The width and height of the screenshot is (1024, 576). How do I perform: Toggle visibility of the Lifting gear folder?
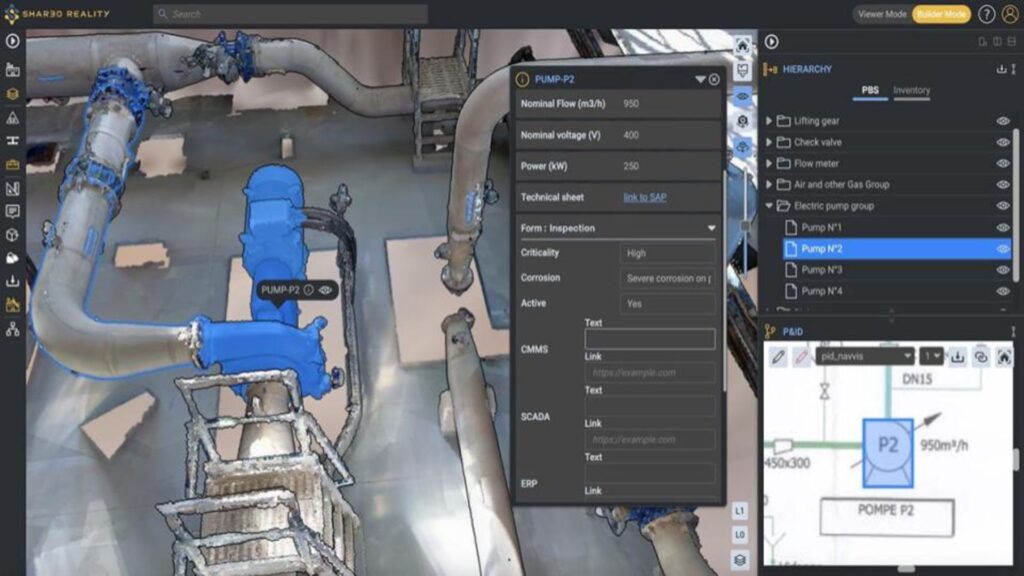point(1002,121)
